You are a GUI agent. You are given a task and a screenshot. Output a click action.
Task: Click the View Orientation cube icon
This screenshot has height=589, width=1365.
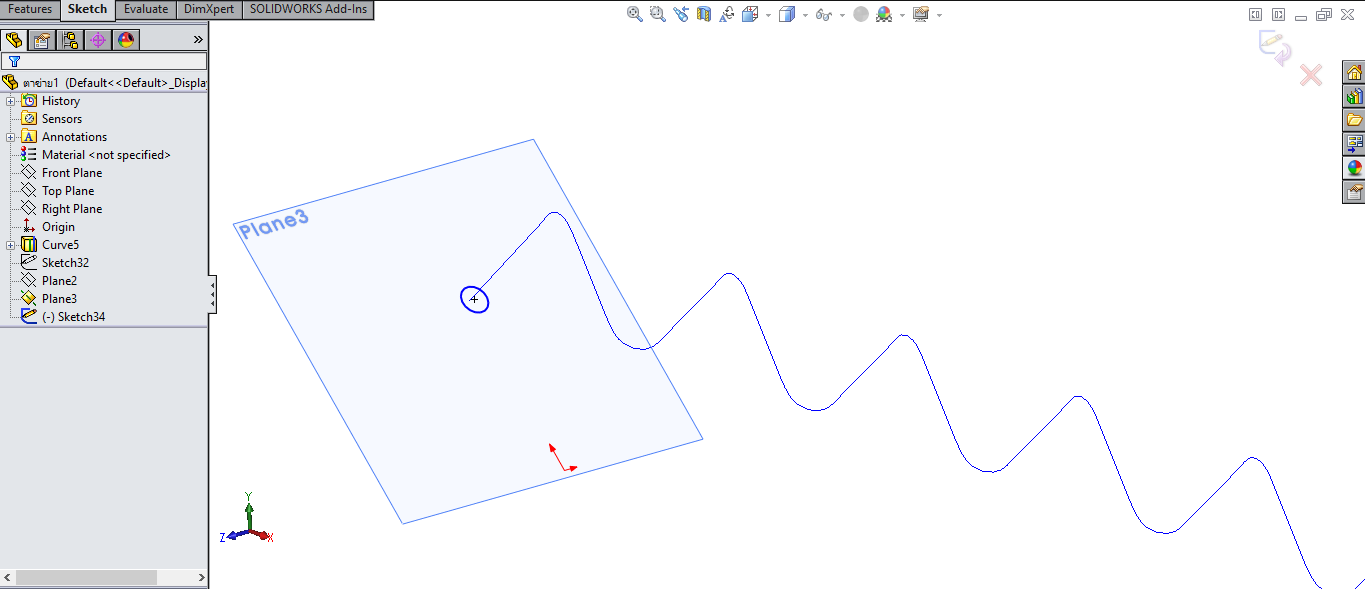tap(750, 14)
